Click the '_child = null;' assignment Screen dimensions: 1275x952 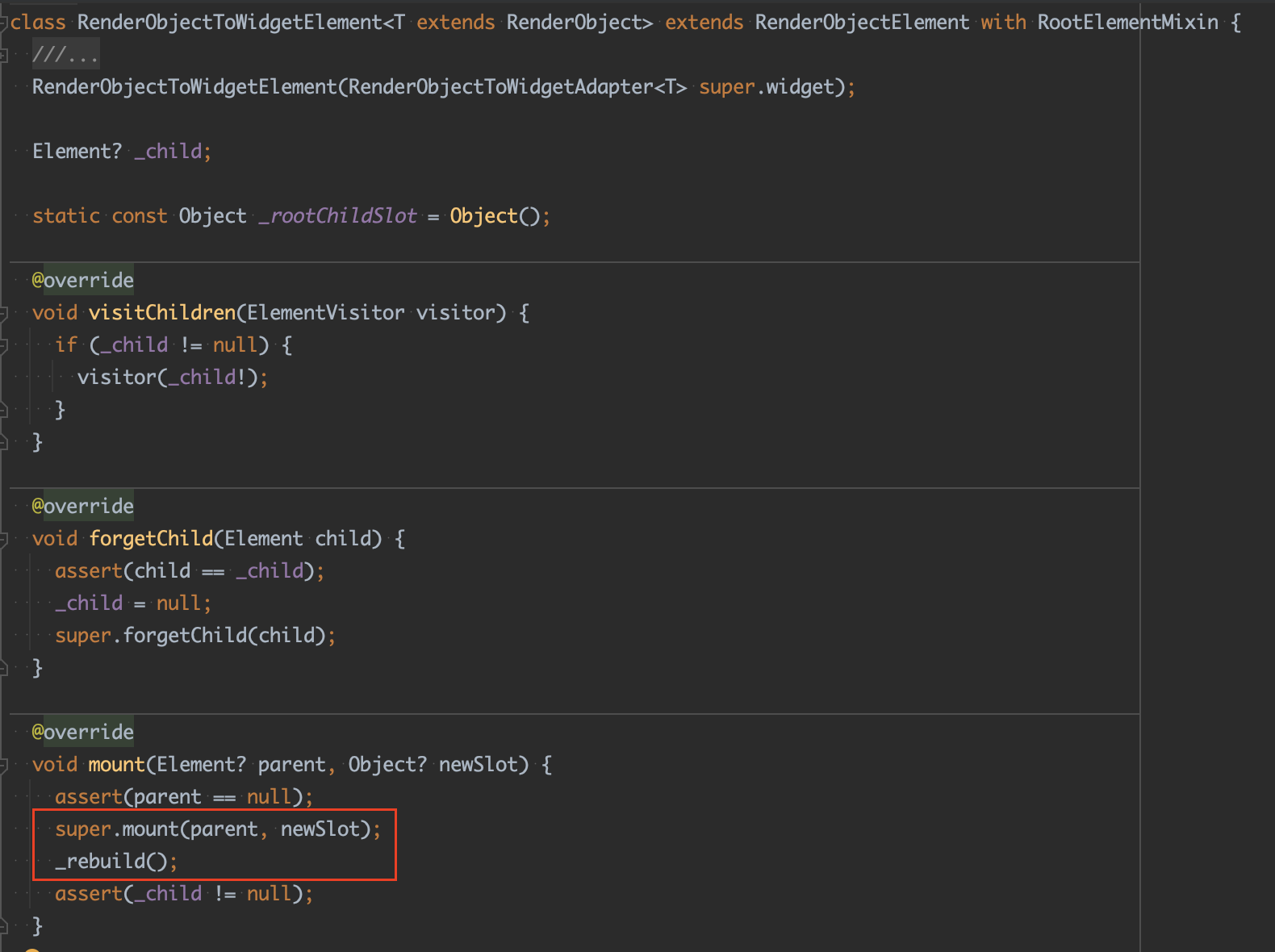[133, 603]
